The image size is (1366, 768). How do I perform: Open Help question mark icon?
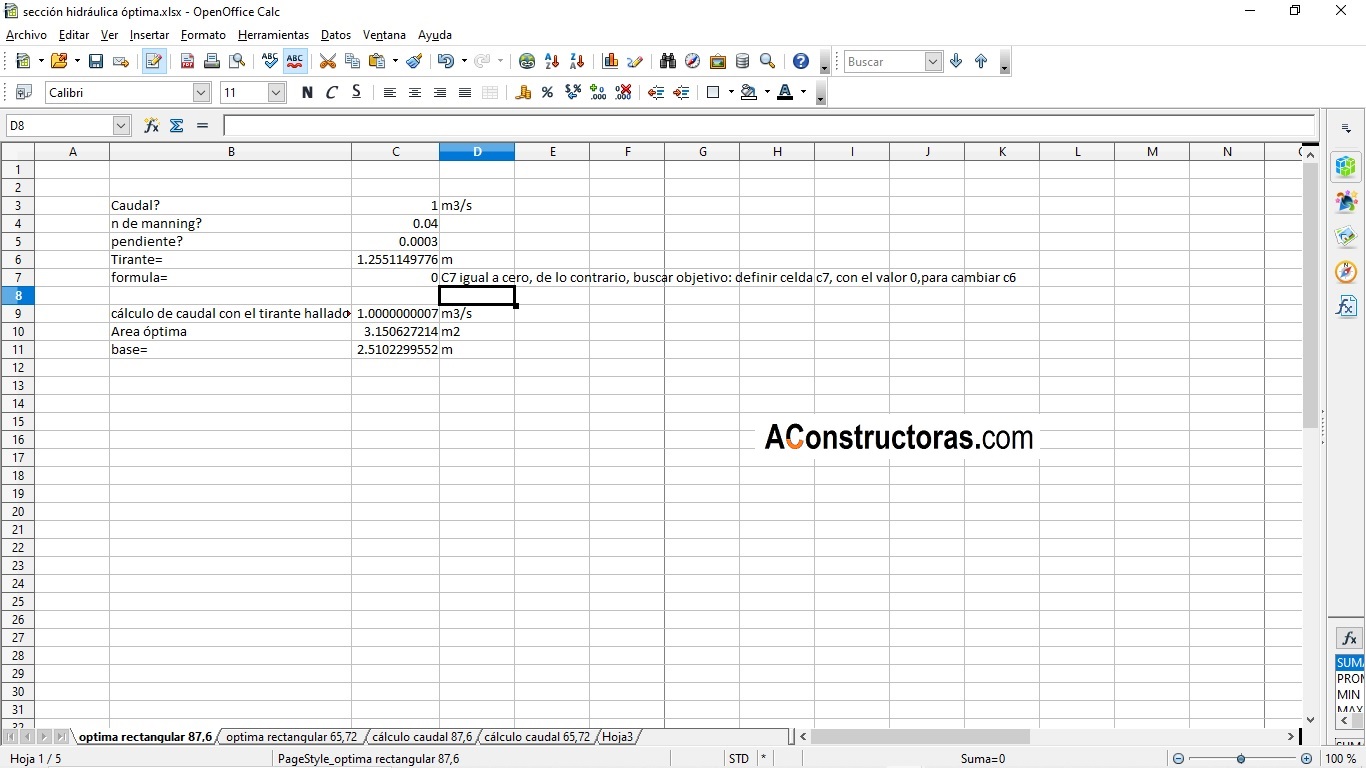(800, 61)
